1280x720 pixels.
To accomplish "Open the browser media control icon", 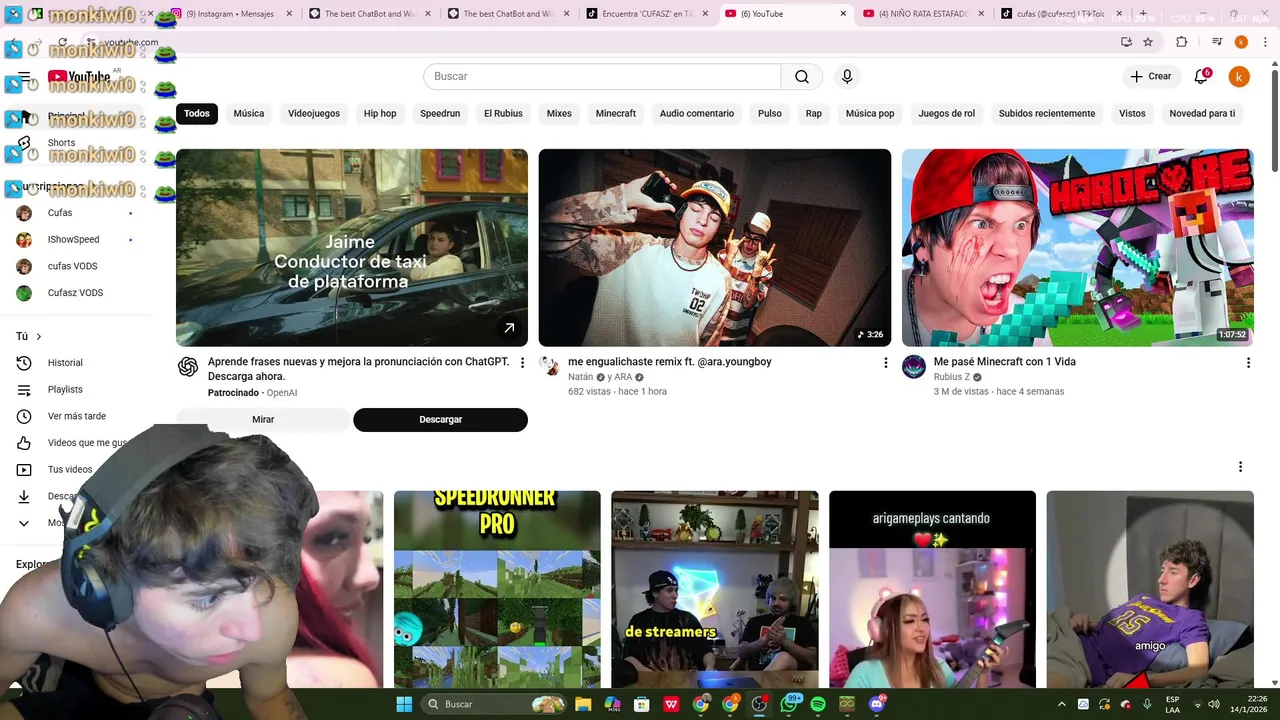I will coord(1217,42).
